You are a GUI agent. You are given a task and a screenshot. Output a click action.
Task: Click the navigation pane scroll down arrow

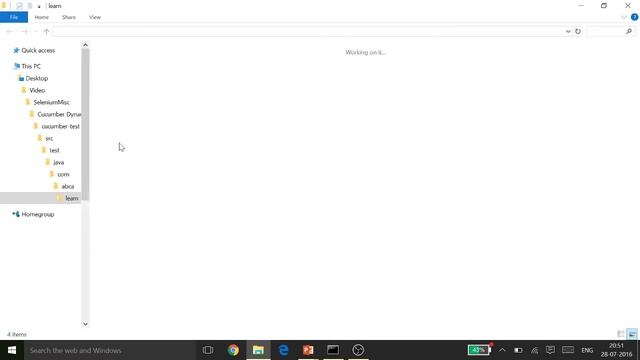click(85, 324)
